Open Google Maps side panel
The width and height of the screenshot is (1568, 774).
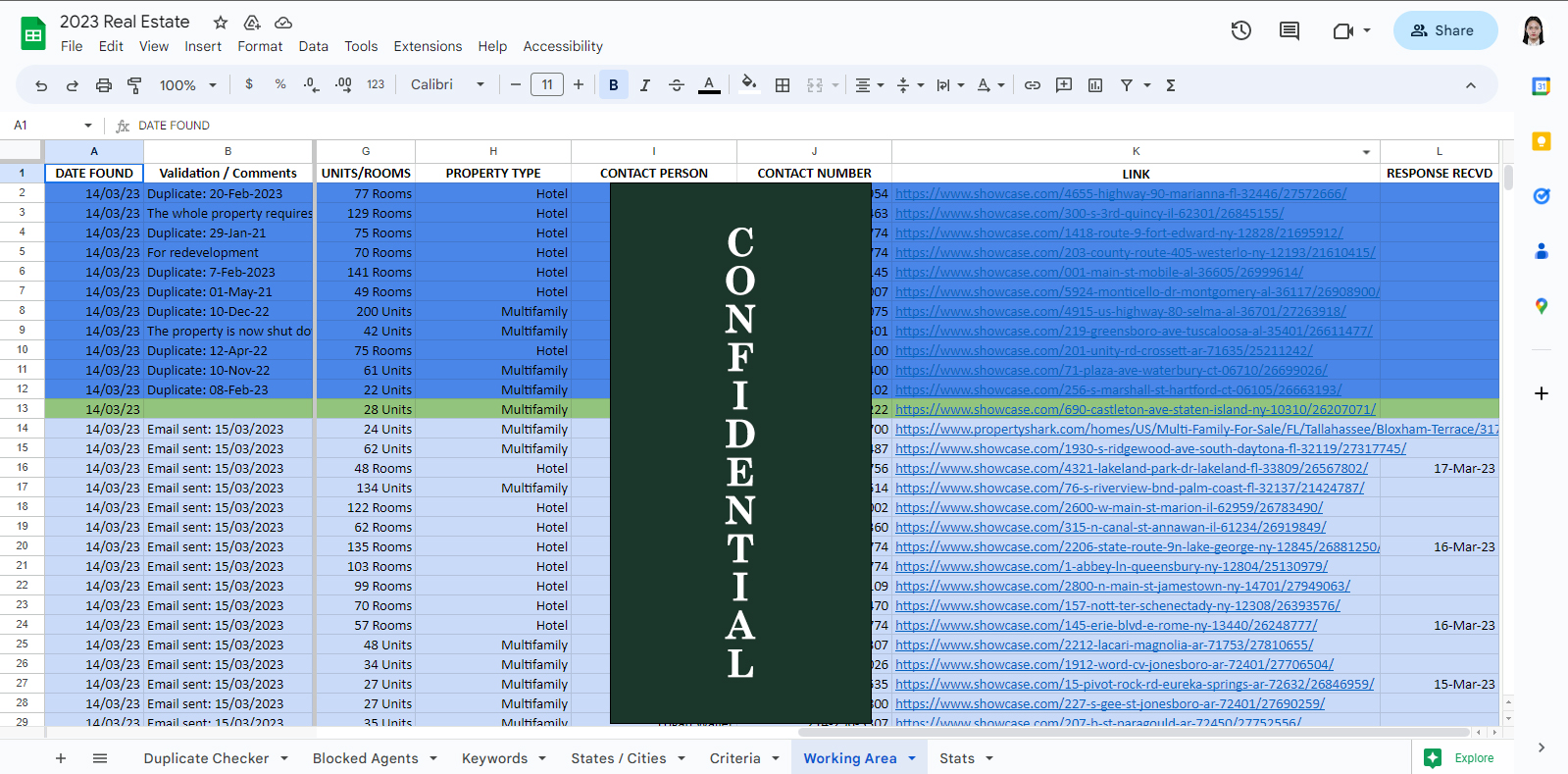[1542, 306]
